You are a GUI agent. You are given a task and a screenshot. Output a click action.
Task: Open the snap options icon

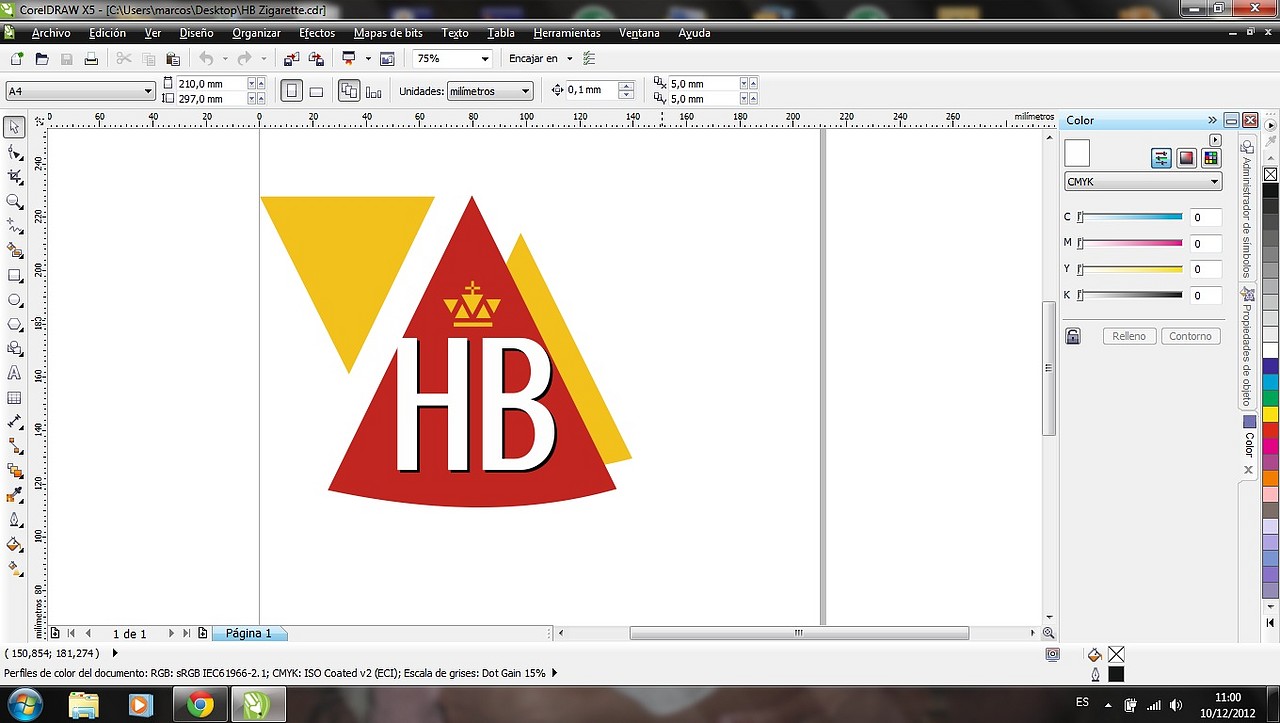[x=589, y=59]
